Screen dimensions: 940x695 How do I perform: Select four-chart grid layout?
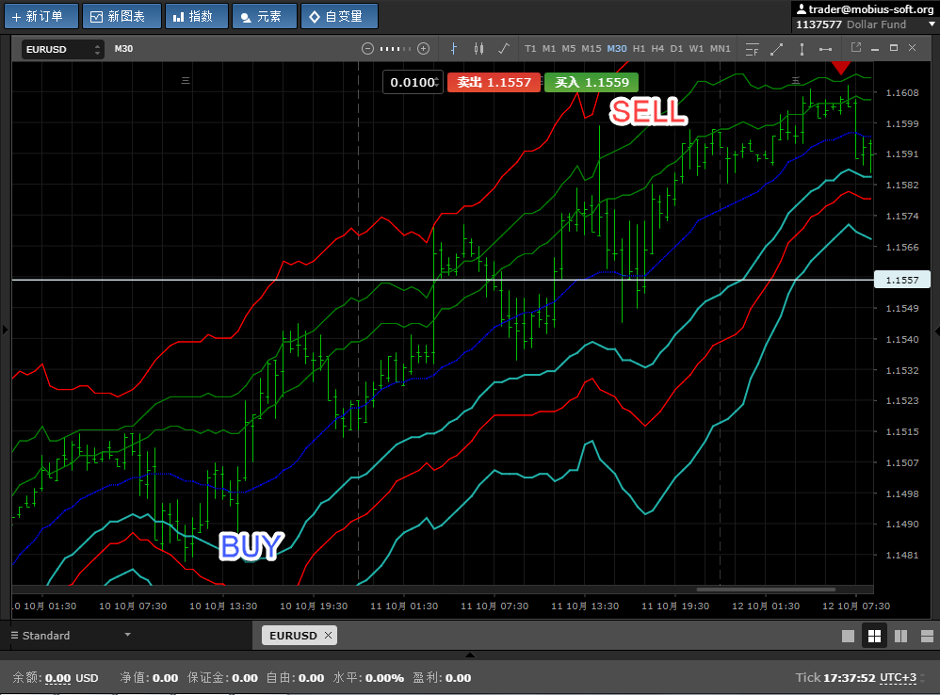[874, 636]
